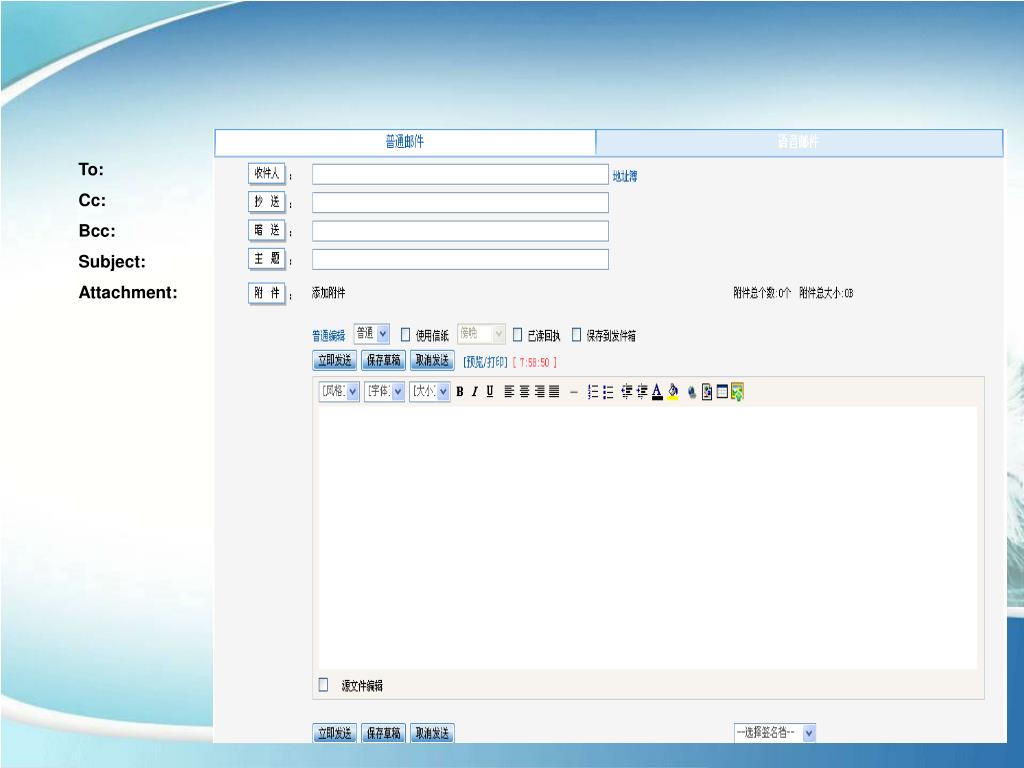The width and height of the screenshot is (1024, 768).
Task: Center-align the message text
Action: 524,392
